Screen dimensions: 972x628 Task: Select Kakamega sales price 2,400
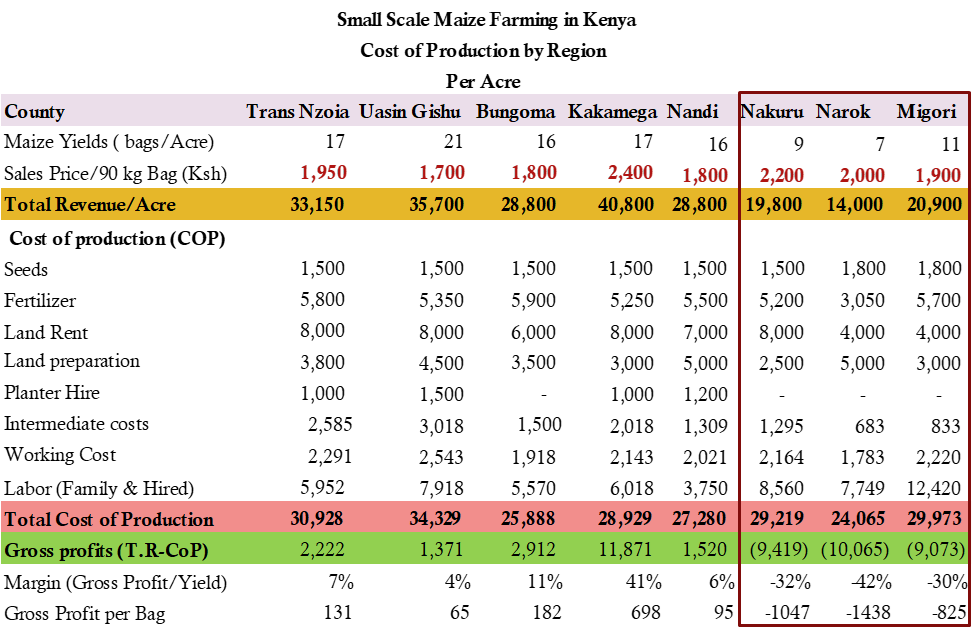[630, 173]
